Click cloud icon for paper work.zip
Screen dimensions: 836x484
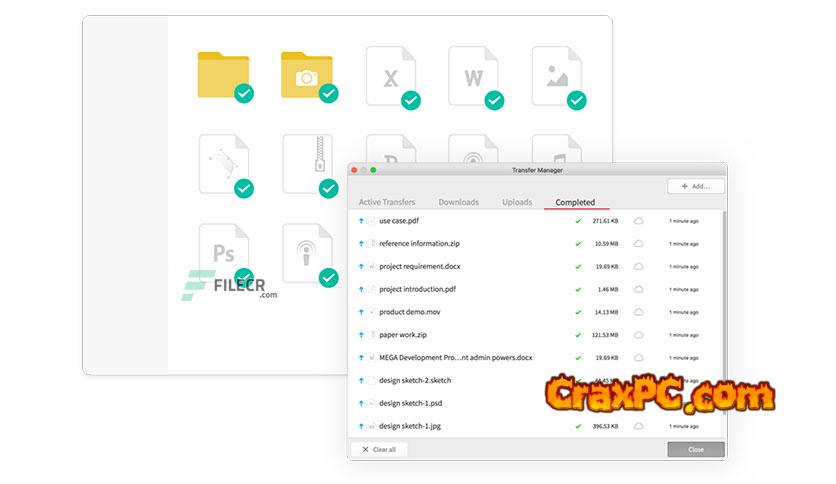click(x=638, y=335)
